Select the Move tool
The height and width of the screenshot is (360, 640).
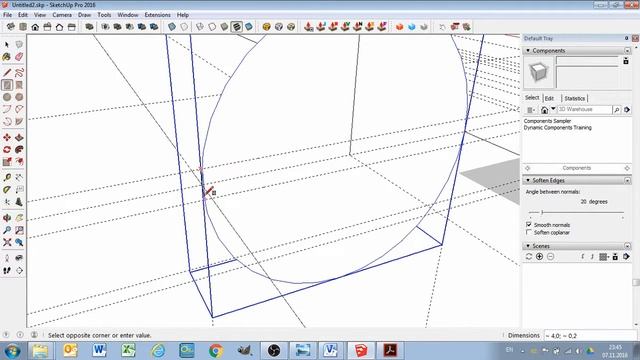click(x=7, y=138)
